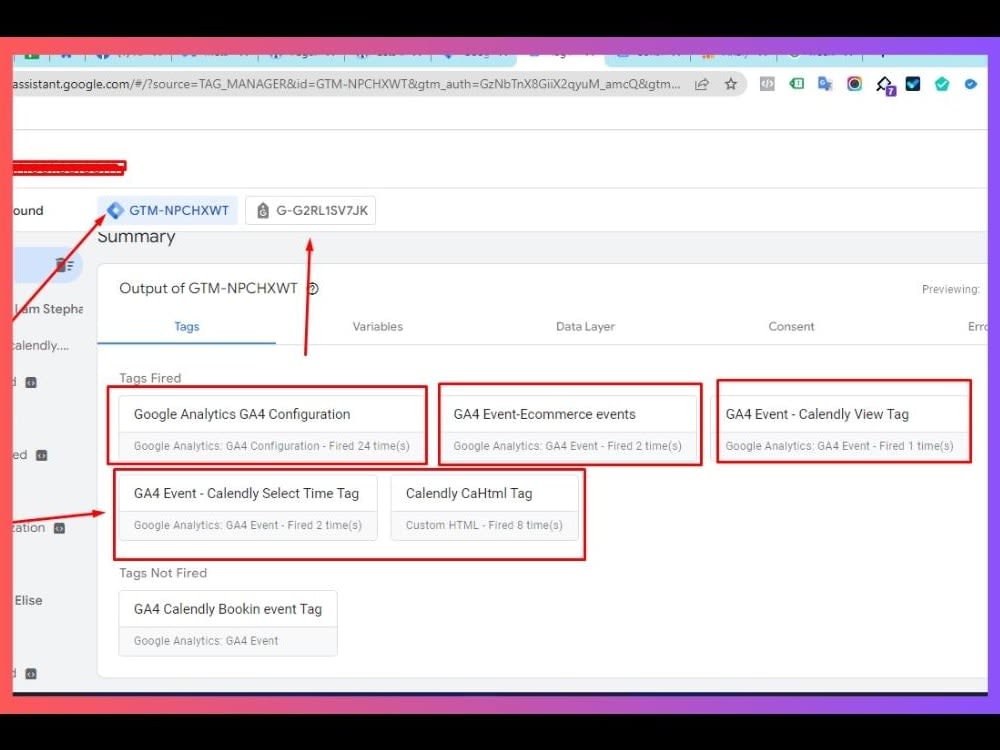
Task: Open the teal pentagon checkmark extension icon
Action: (x=942, y=84)
